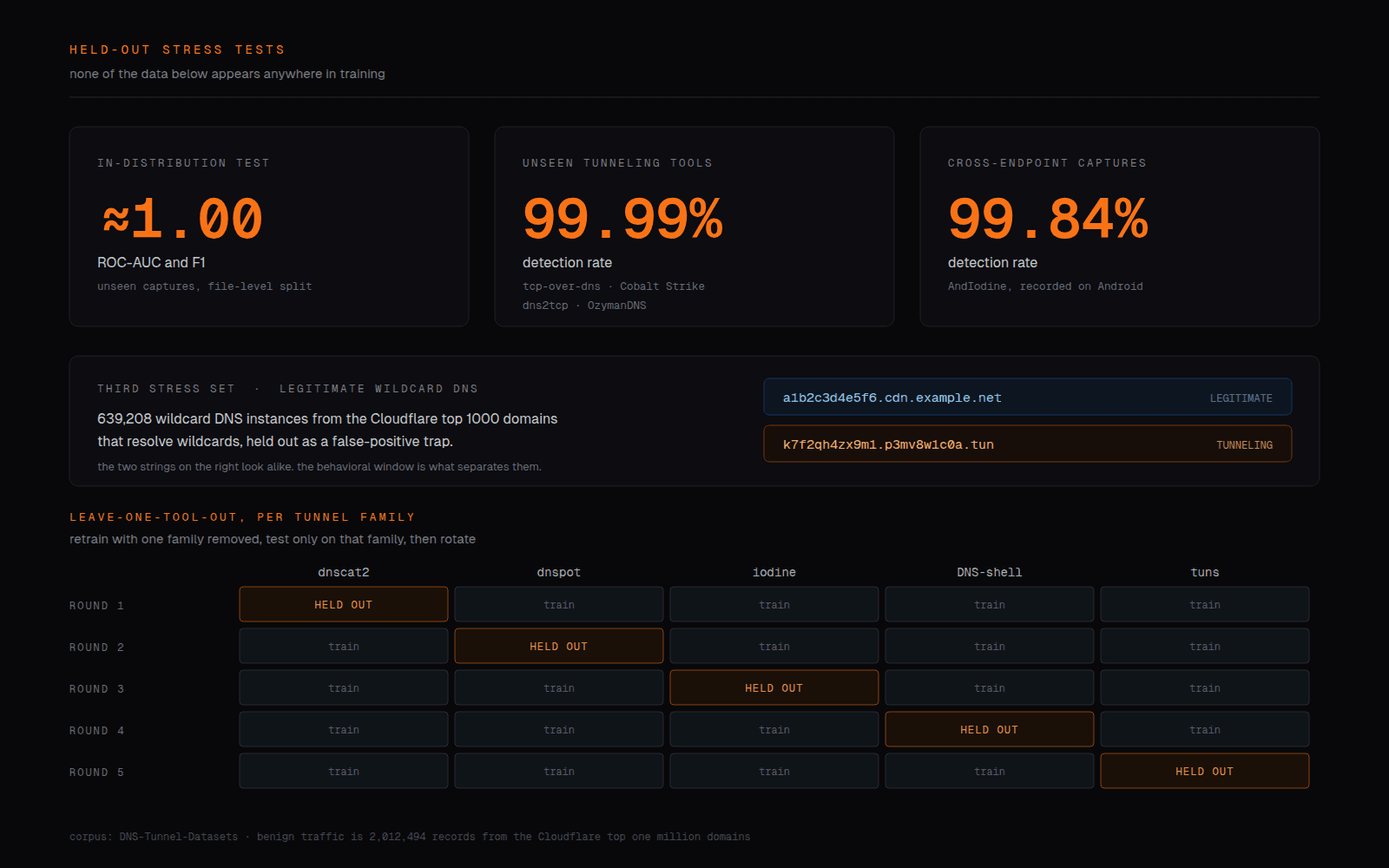Viewport: 1389px width, 868px height.
Task: Click the iodine column header
Action: pyautogui.click(x=774, y=572)
